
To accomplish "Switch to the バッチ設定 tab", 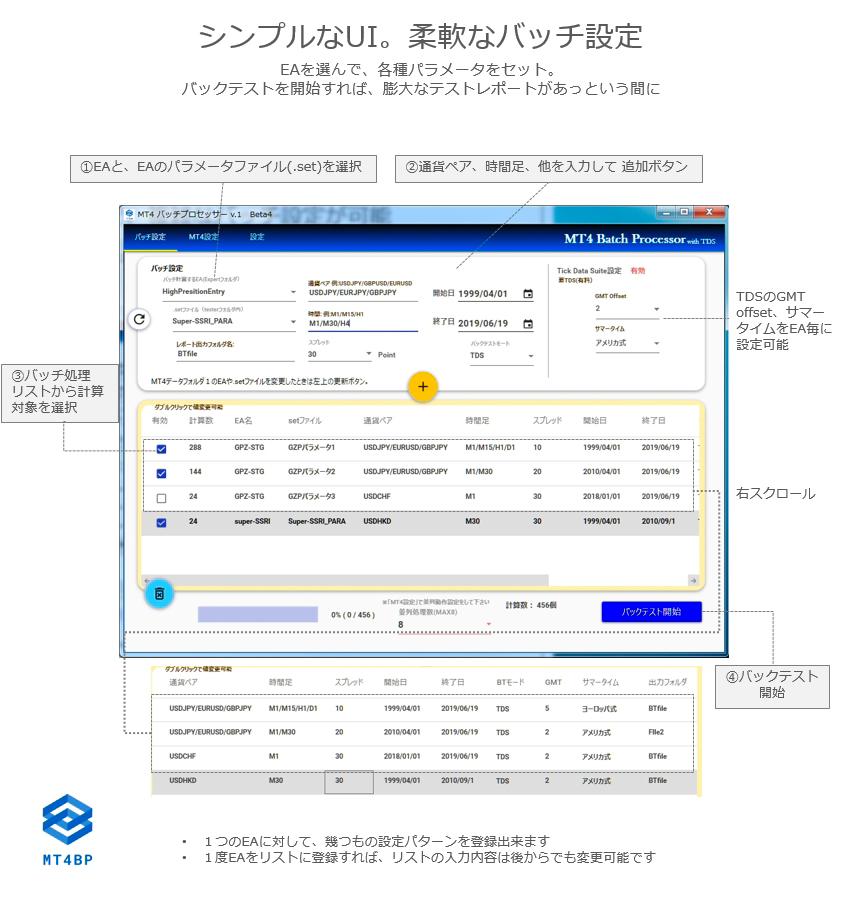I will (150, 237).
